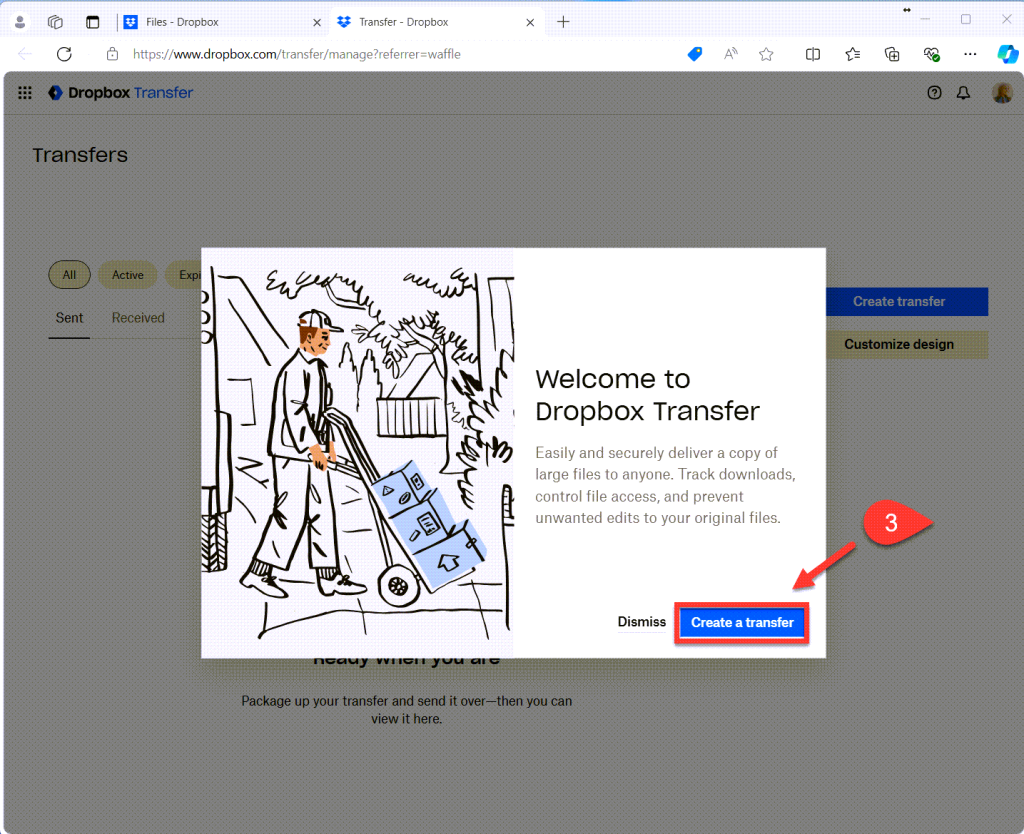Switch to the Received tab

click(138, 318)
